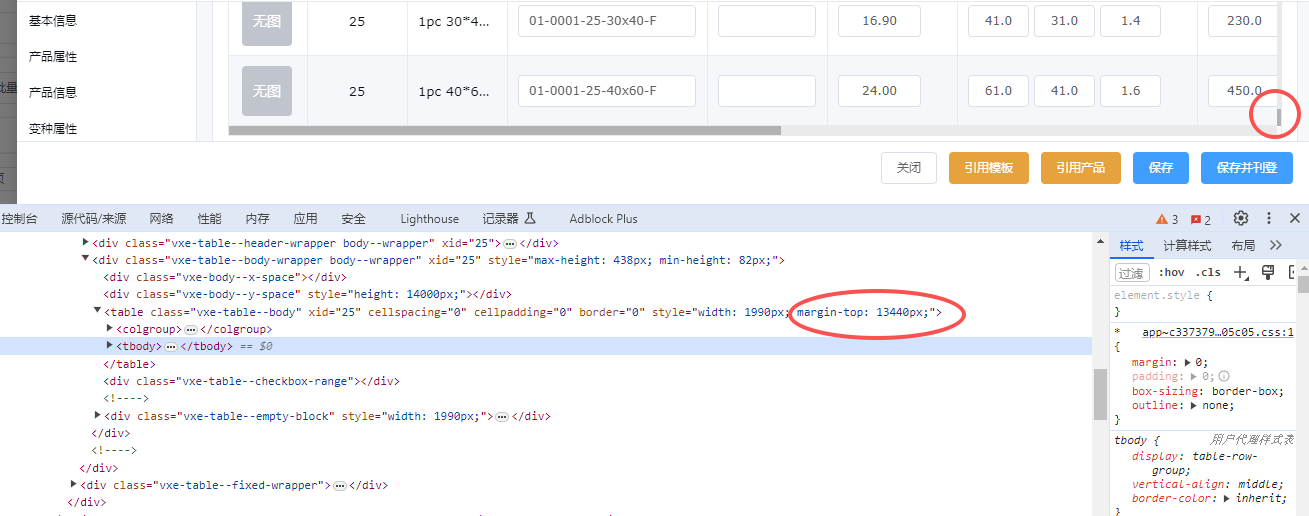
Task: Expand the colgroup node
Action: 109,329
